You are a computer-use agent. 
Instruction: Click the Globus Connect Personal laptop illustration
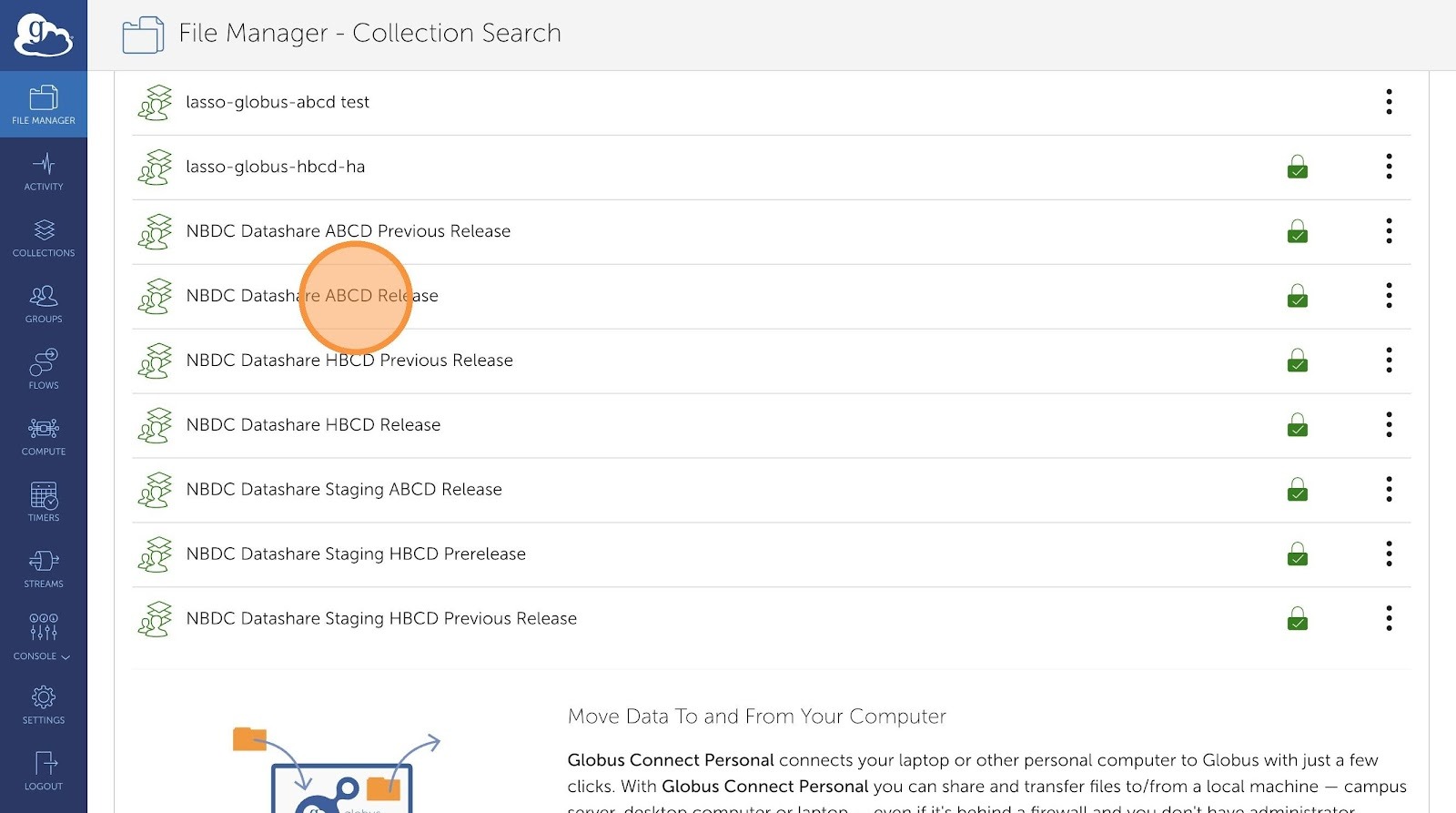pyautogui.click(x=337, y=770)
